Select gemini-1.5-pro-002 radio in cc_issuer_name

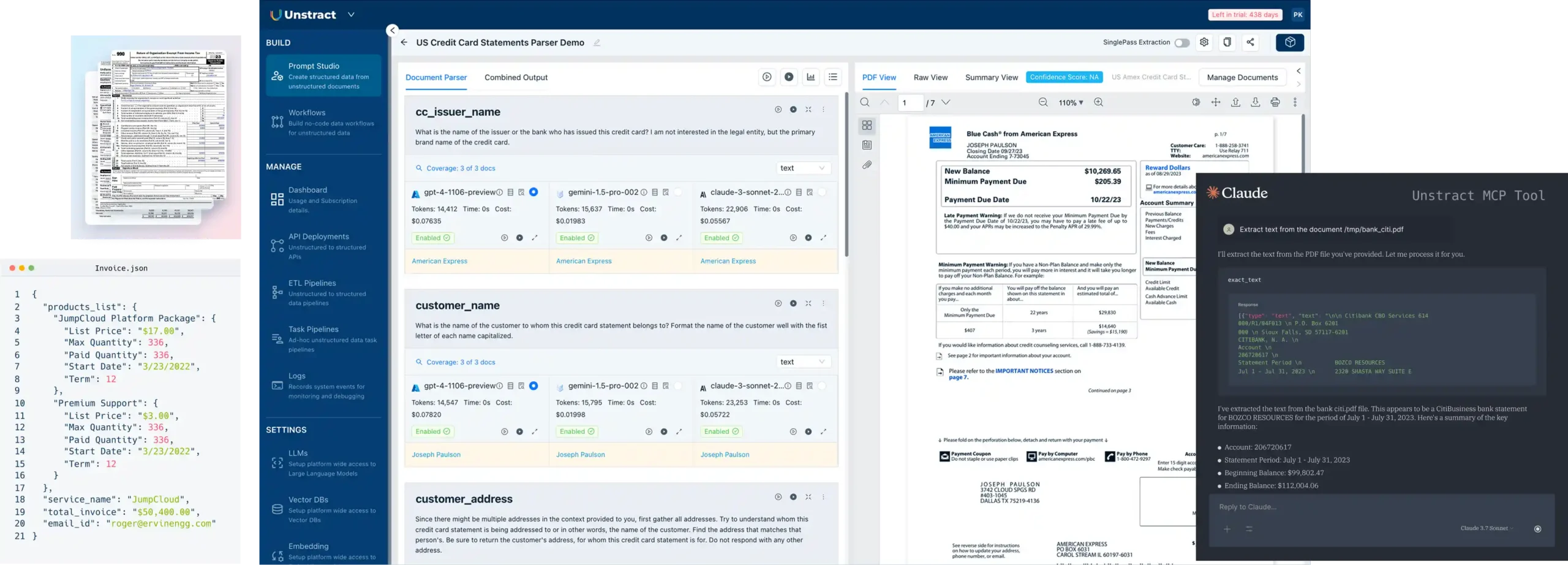point(678,192)
